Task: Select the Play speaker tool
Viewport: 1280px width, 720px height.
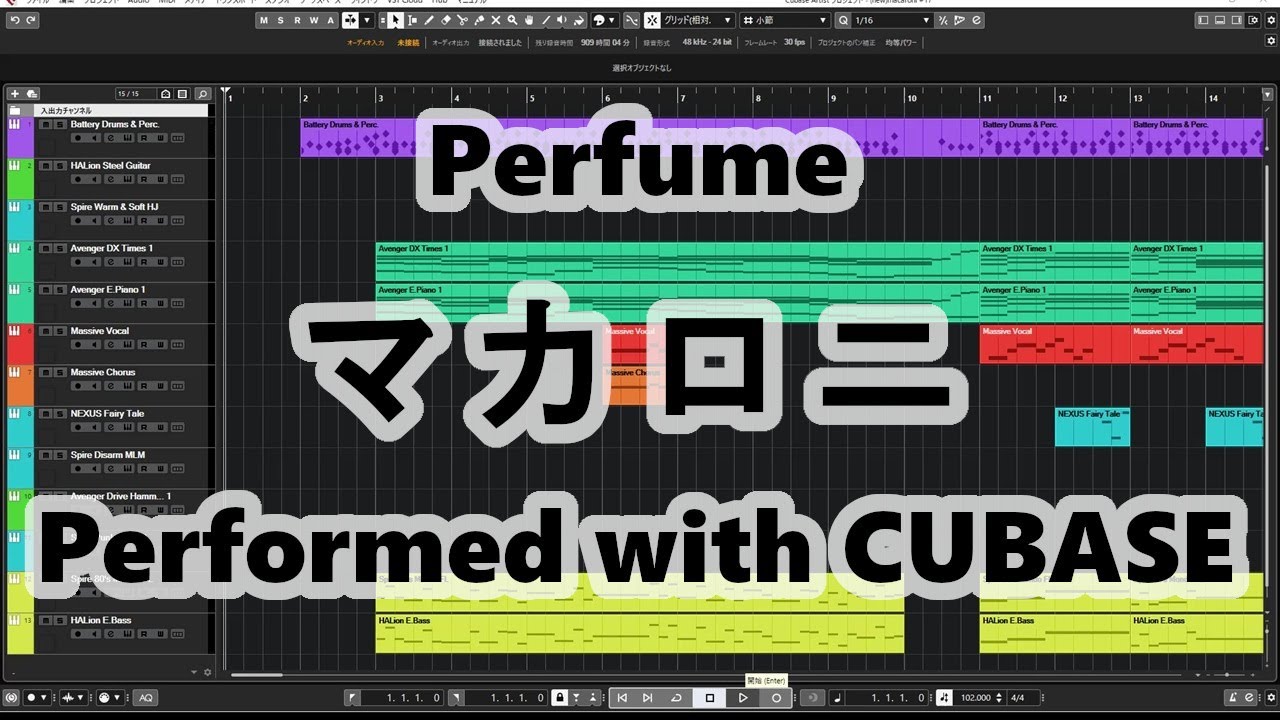Action: pyautogui.click(x=562, y=20)
